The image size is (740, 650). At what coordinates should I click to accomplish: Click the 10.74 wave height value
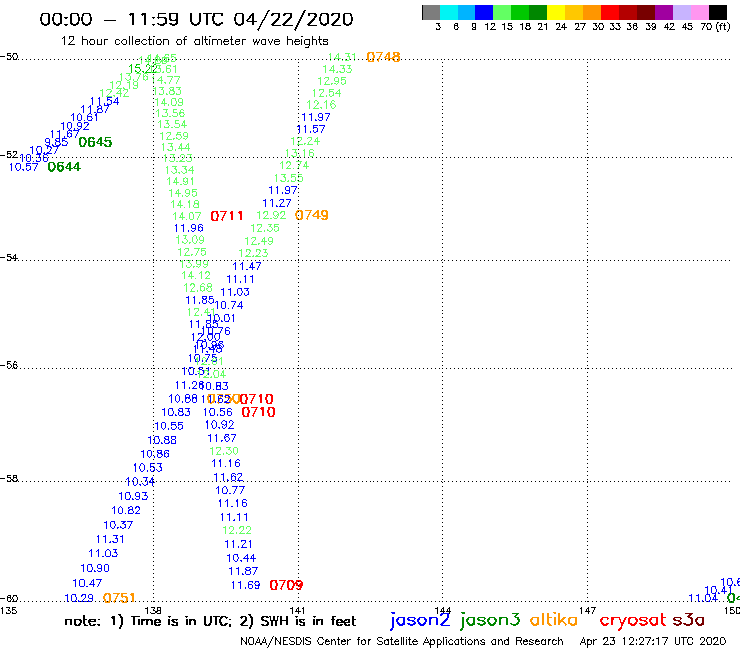pos(229,305)
